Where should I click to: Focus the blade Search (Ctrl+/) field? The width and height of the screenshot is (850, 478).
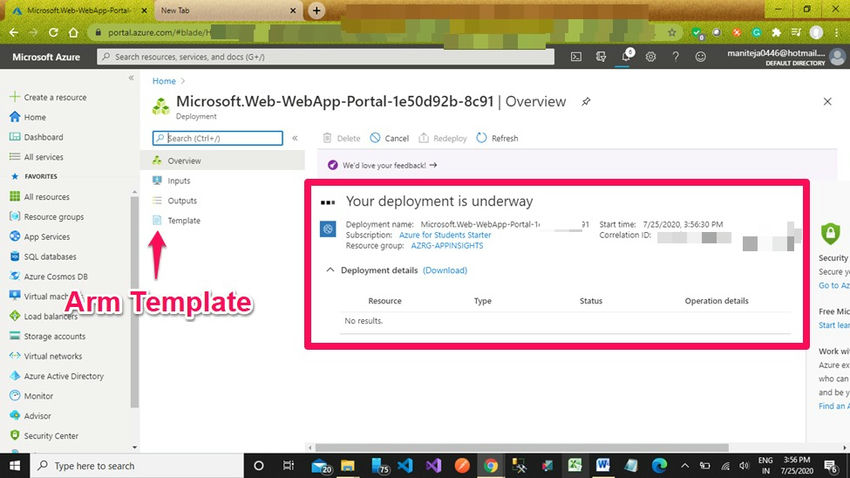point(217,138)
